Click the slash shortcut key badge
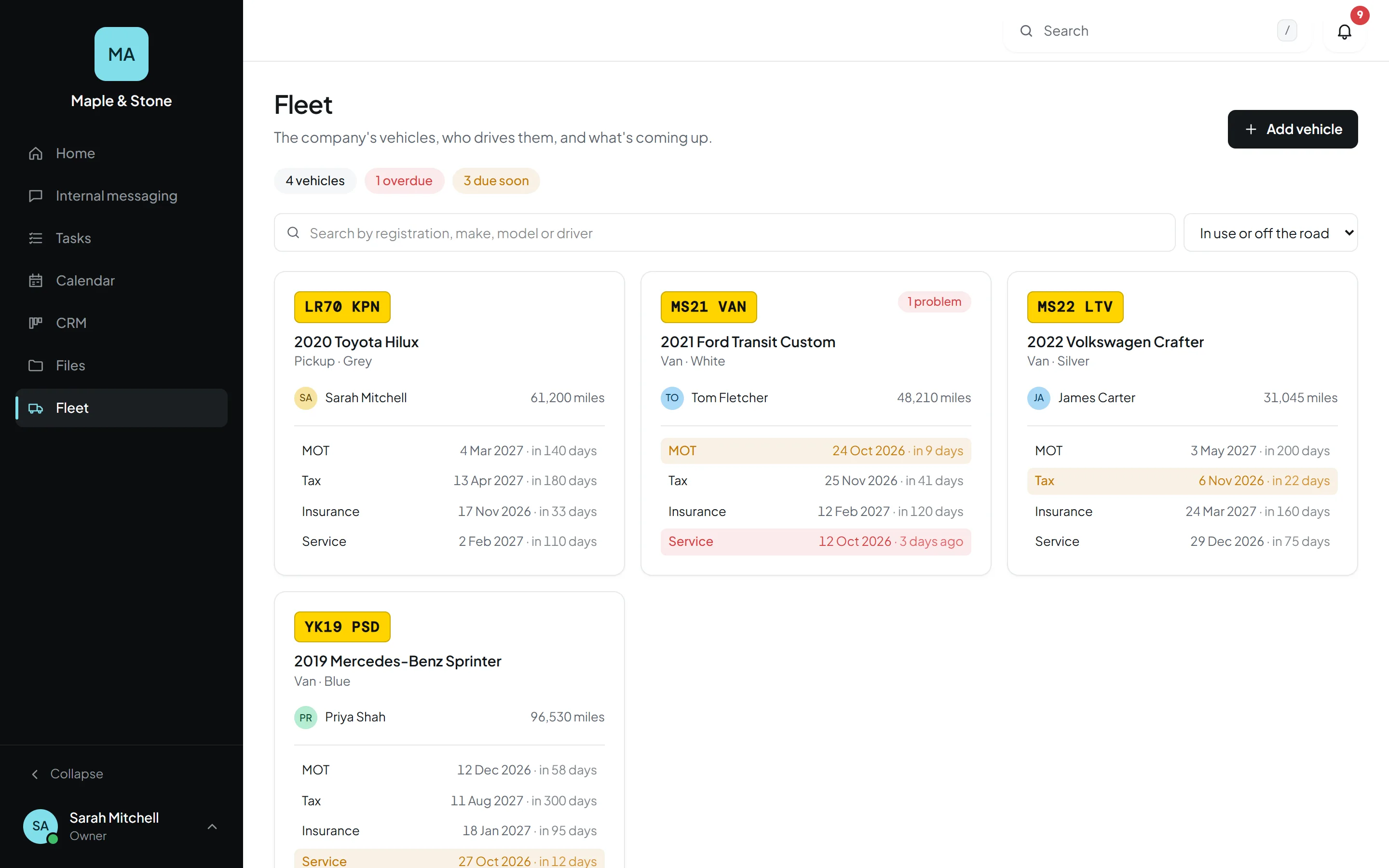 1287,30
